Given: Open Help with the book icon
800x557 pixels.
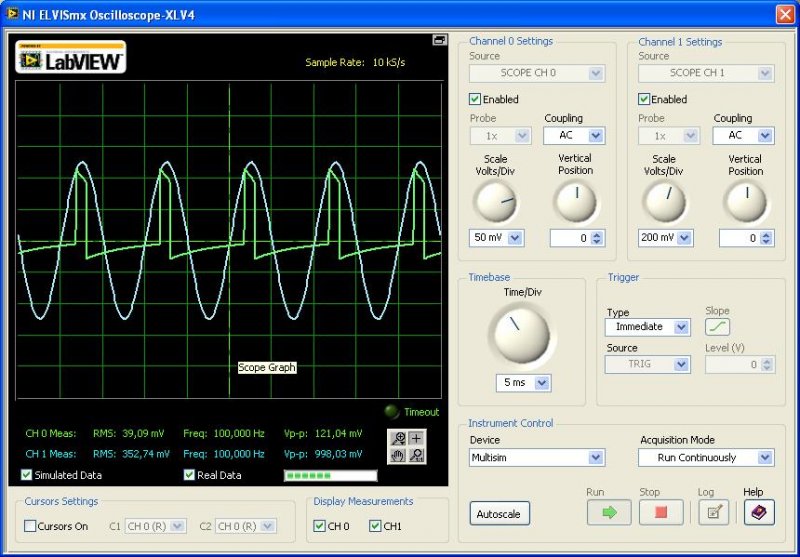Looking at the screenshot, I should [759, 512].
